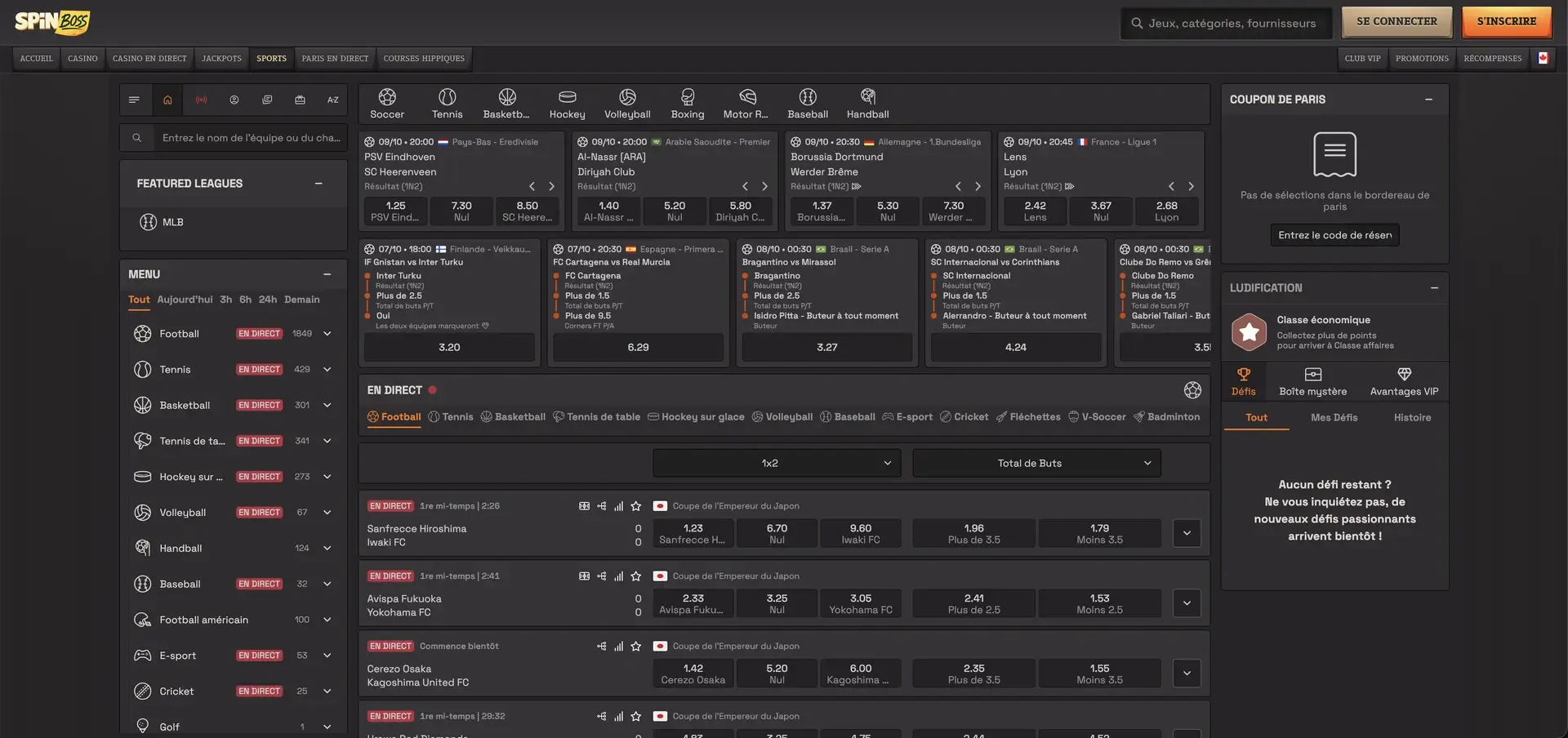
Task: Open the red live broadcast icon in the sidebar
Action: tap(201, 100)
